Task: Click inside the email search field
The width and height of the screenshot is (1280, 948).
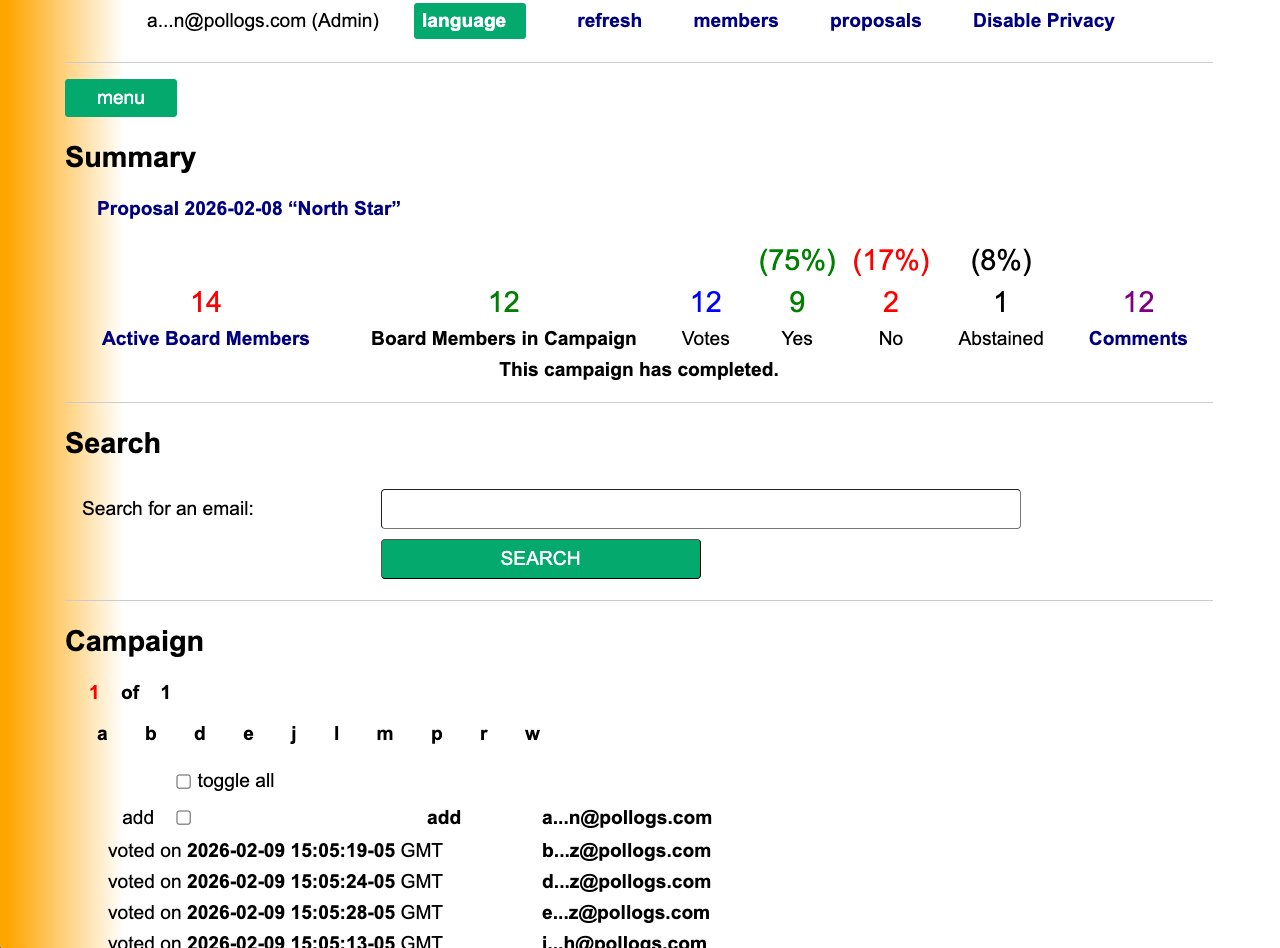Action: click(x=700, y=509)
